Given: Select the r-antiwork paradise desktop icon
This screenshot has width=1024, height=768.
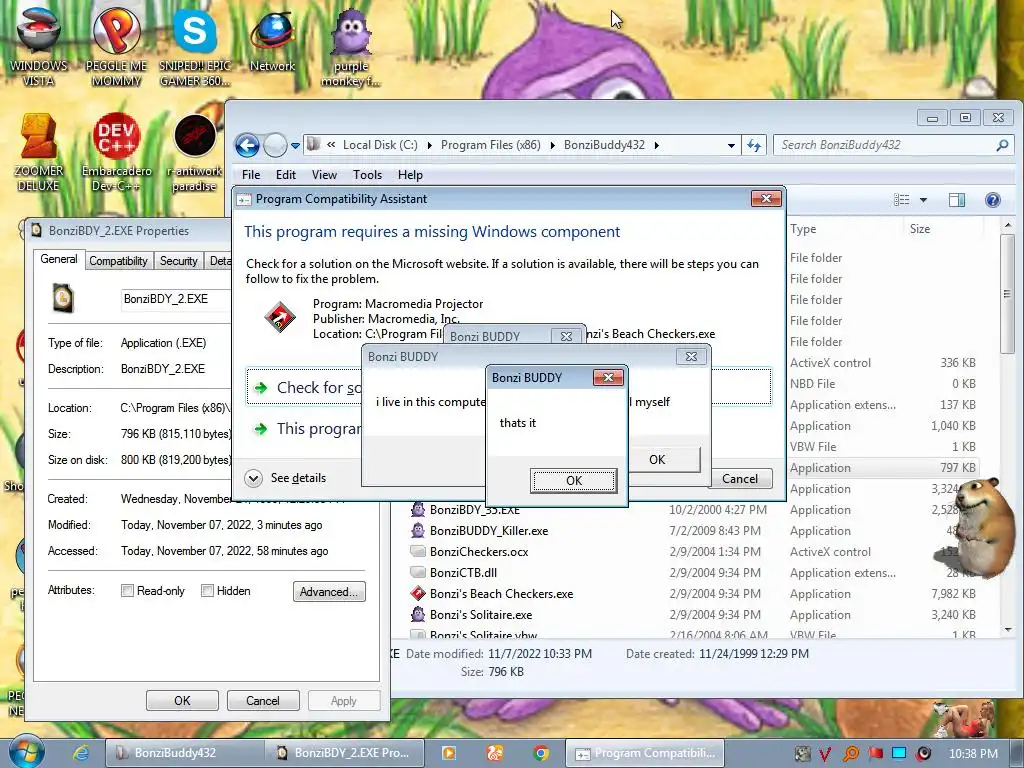Looking at the screenshot, I should click(195, 153).
